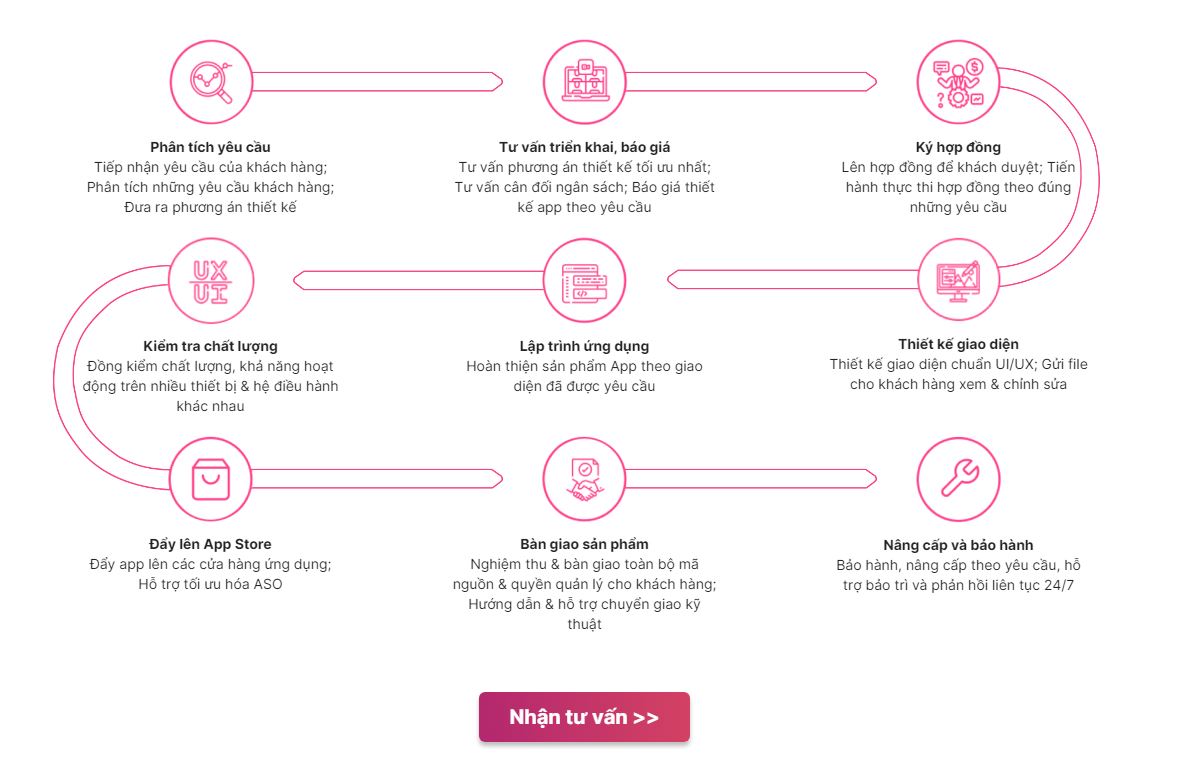Click the code window icon for Lập trình ứng dụng
The width and height of the screenshot is (1194, 762).
(x=584, y=280)
